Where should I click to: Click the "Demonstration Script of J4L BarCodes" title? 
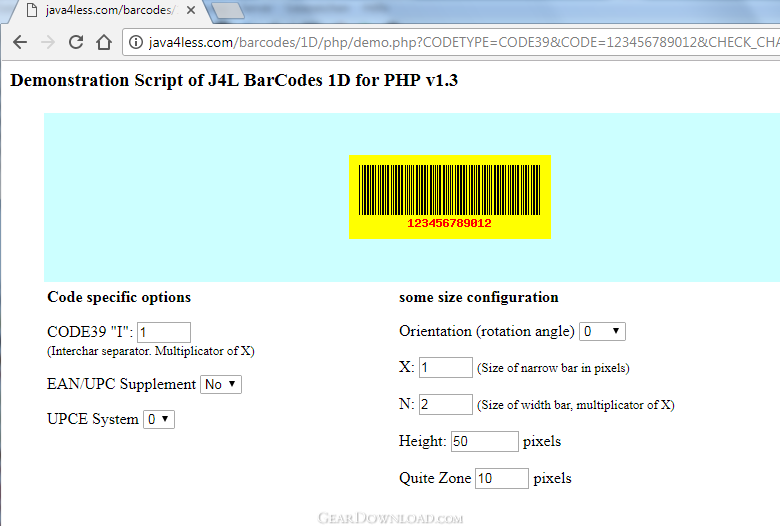[x=234, y=80]
